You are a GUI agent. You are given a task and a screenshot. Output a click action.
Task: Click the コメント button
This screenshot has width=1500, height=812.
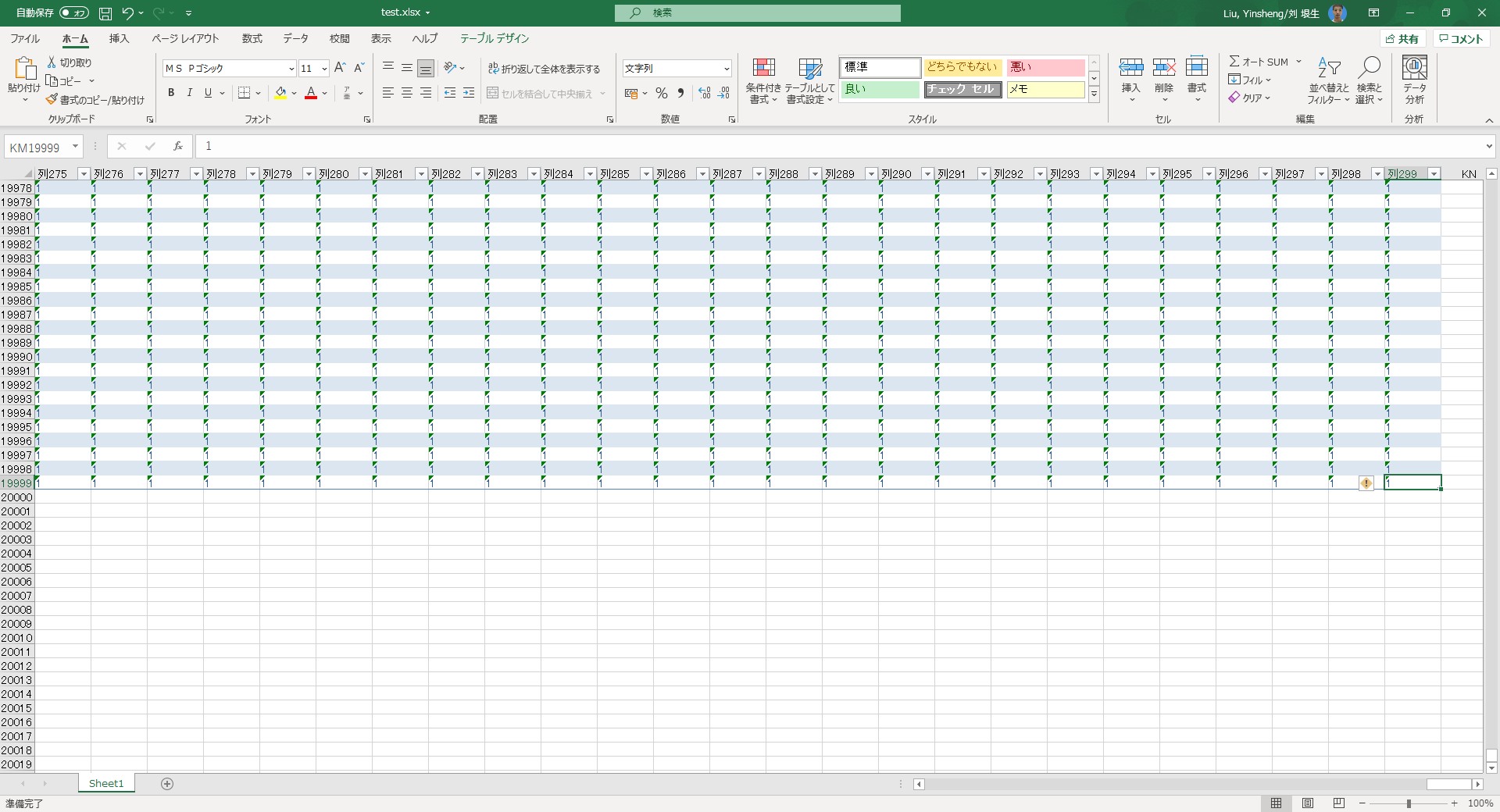pos(1462,38)
